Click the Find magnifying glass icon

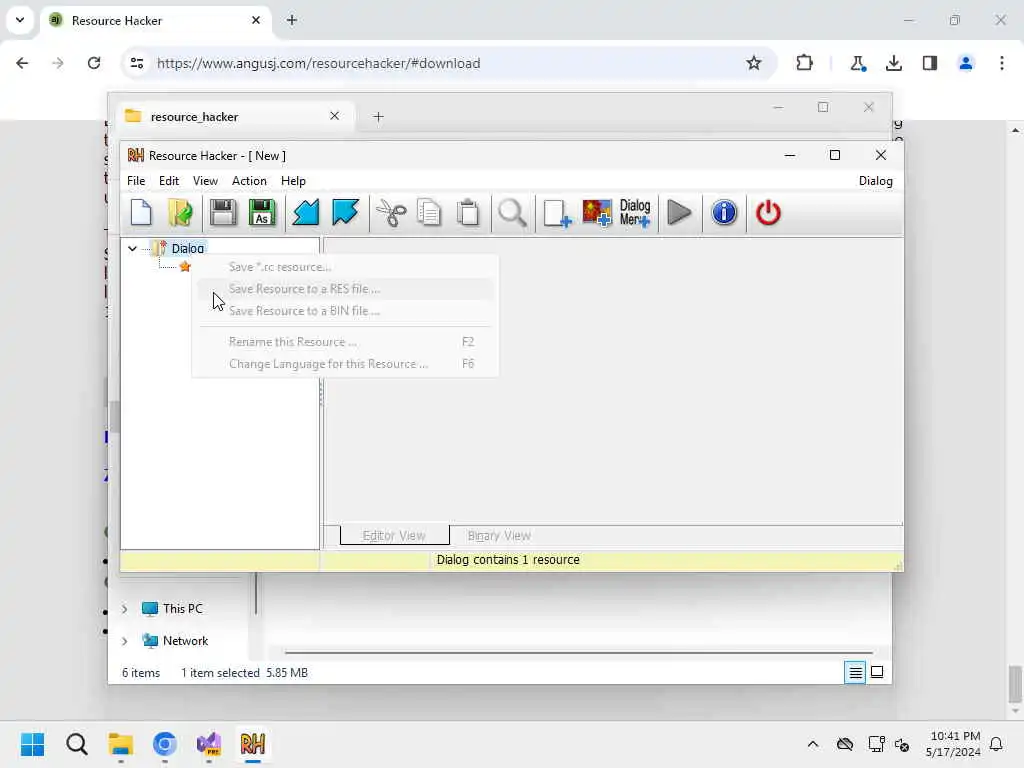point(512,213)
